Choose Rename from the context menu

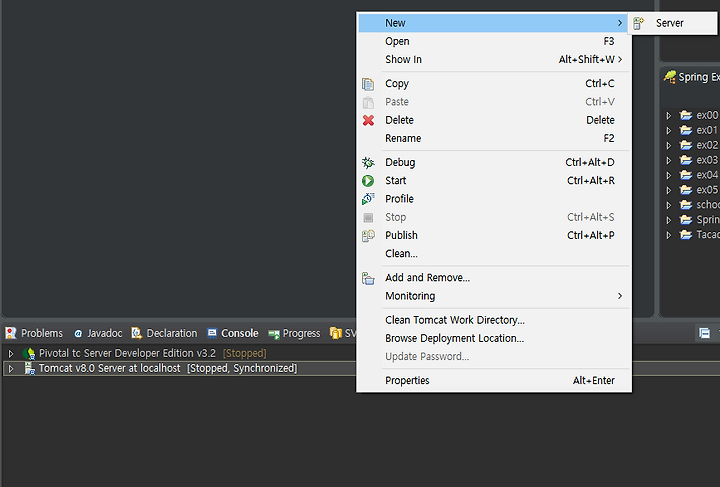click(494, 139)
